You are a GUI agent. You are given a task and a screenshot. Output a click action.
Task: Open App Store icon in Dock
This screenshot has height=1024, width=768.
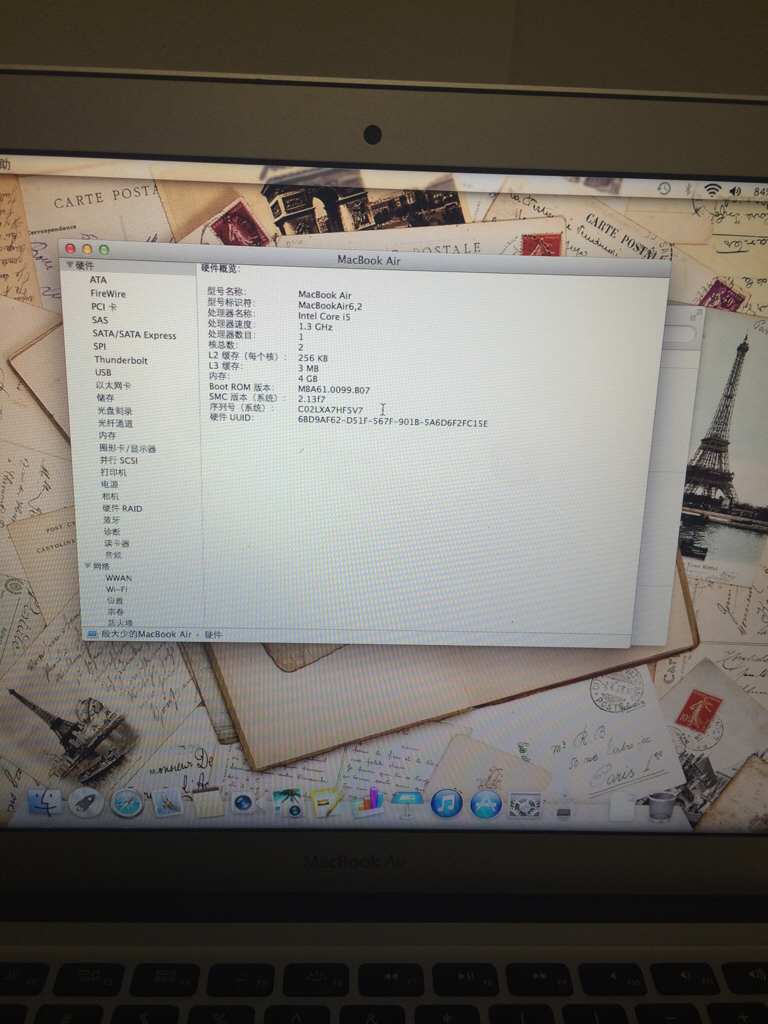[486, 805]
